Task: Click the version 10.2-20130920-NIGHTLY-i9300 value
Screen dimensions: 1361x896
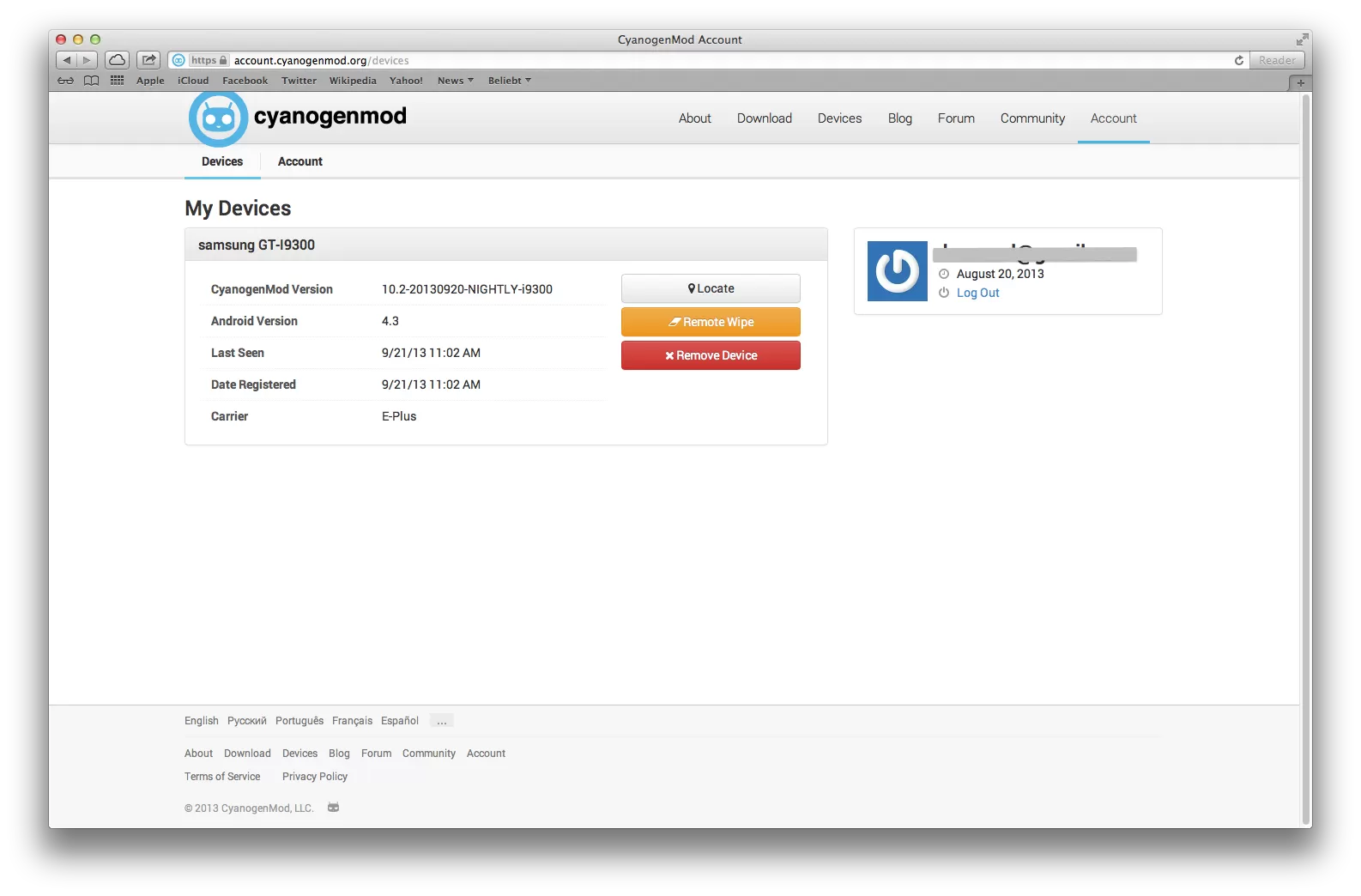Action: click(467, 289)
